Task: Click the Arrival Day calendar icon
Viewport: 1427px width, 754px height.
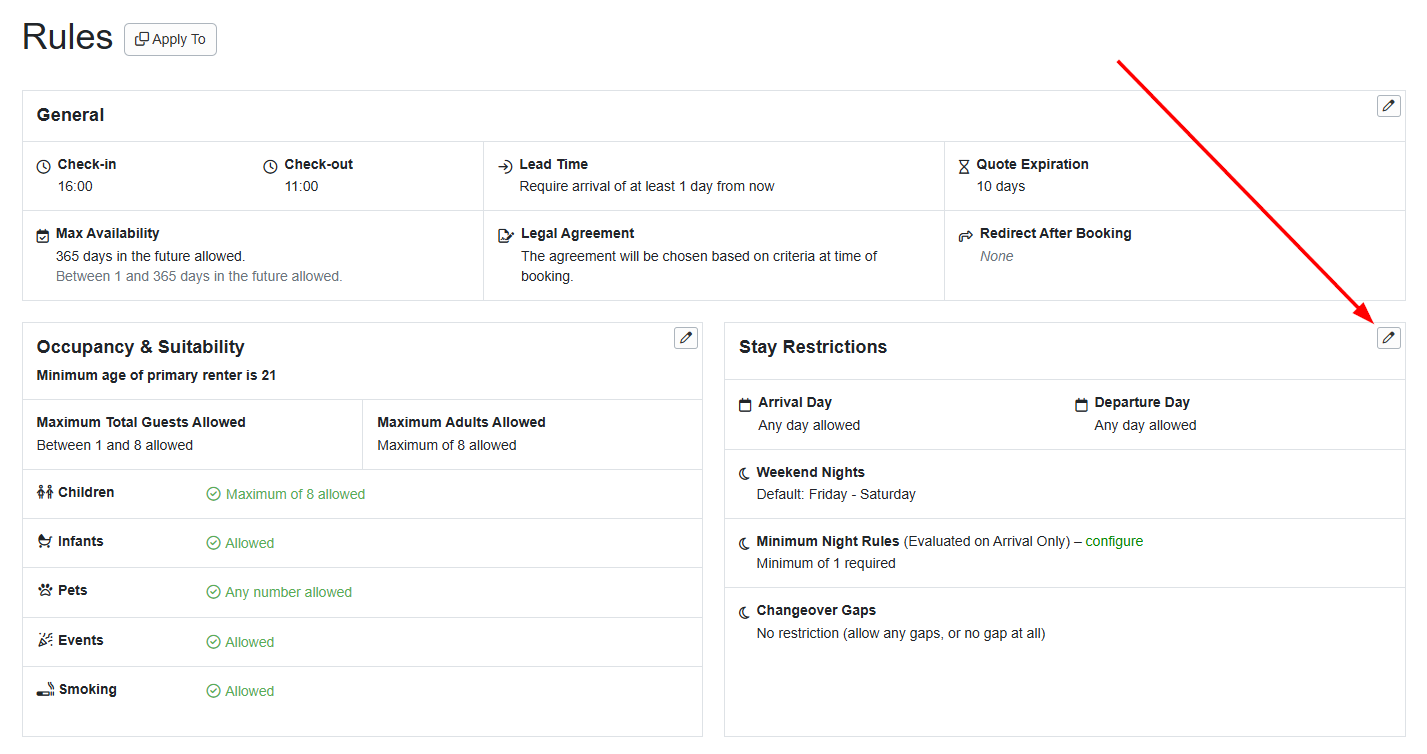Action: coord(745,403)
